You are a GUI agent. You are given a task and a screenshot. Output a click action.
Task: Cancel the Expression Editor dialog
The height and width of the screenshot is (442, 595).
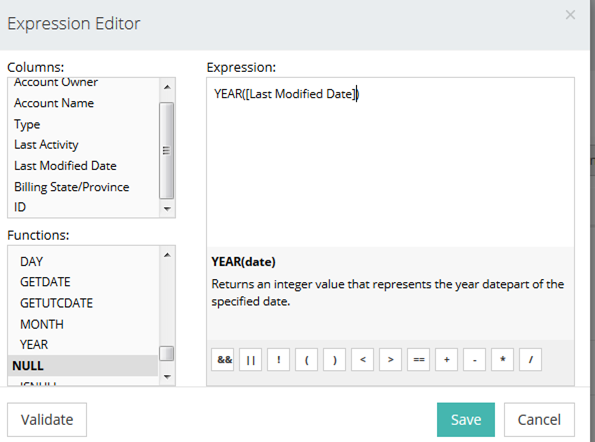pos(539,420)
